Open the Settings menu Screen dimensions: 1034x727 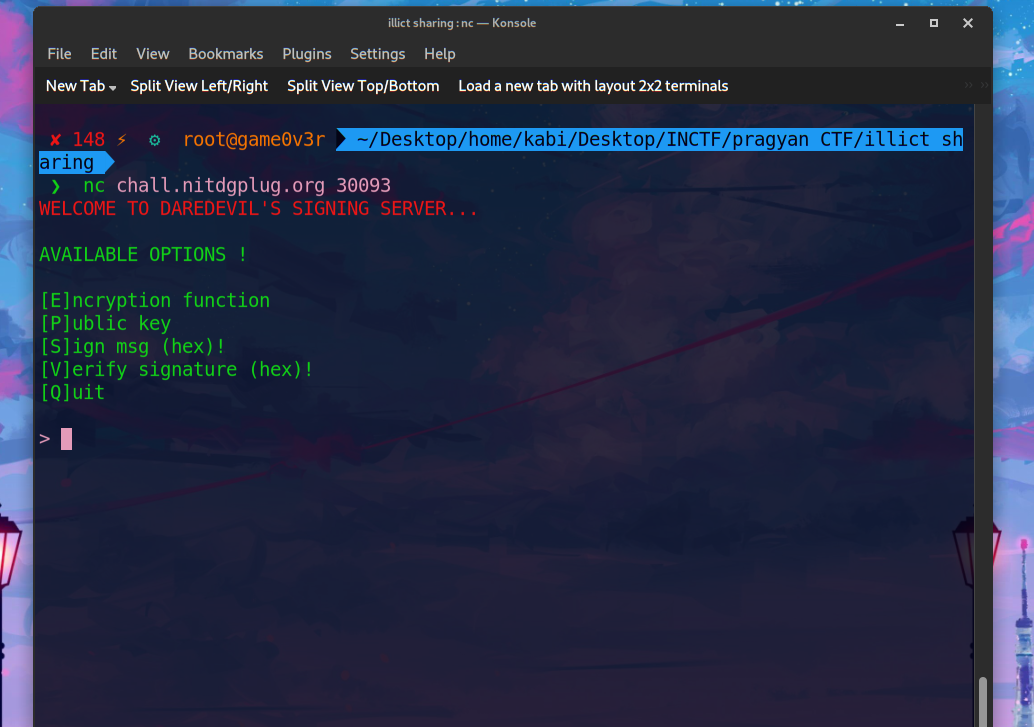(377, 54)
